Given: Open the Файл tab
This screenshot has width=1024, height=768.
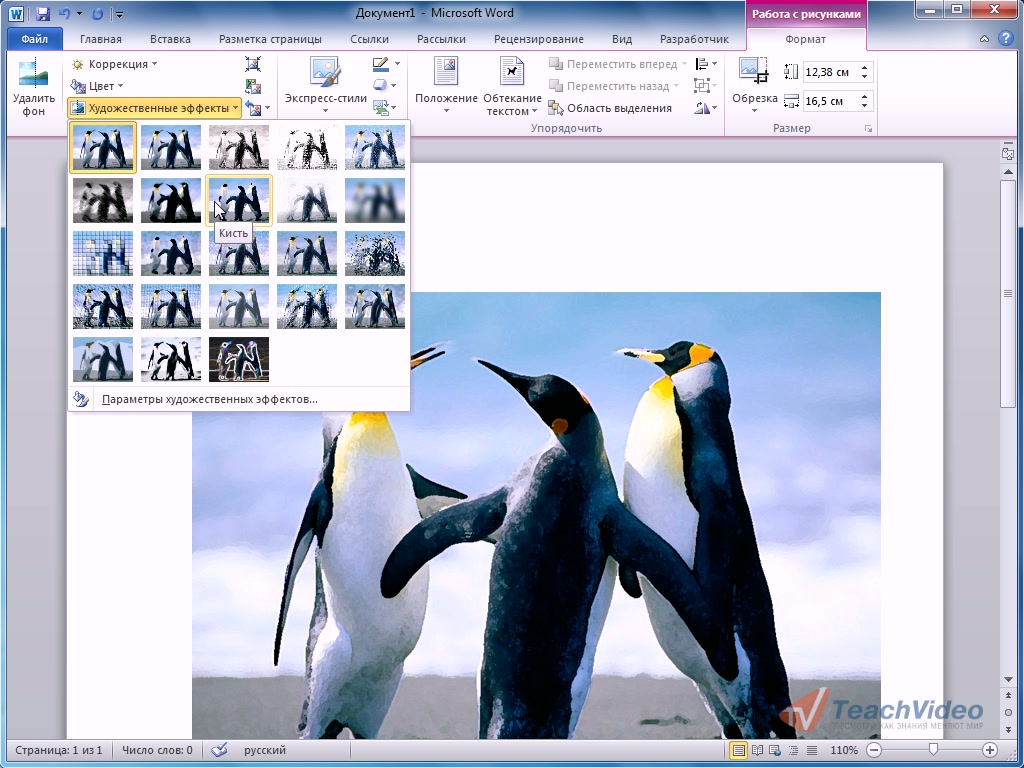Looking at the screenshot, I should [35, 39].
